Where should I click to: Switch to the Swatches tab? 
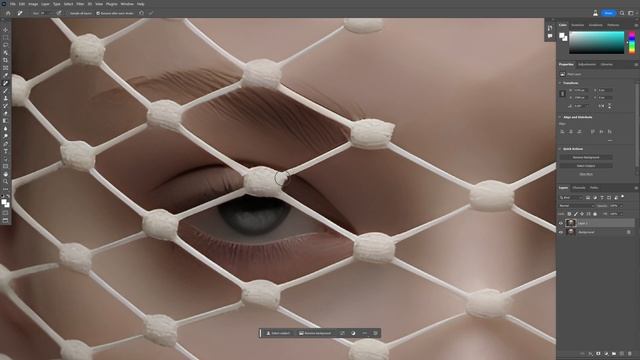[577, 25]
